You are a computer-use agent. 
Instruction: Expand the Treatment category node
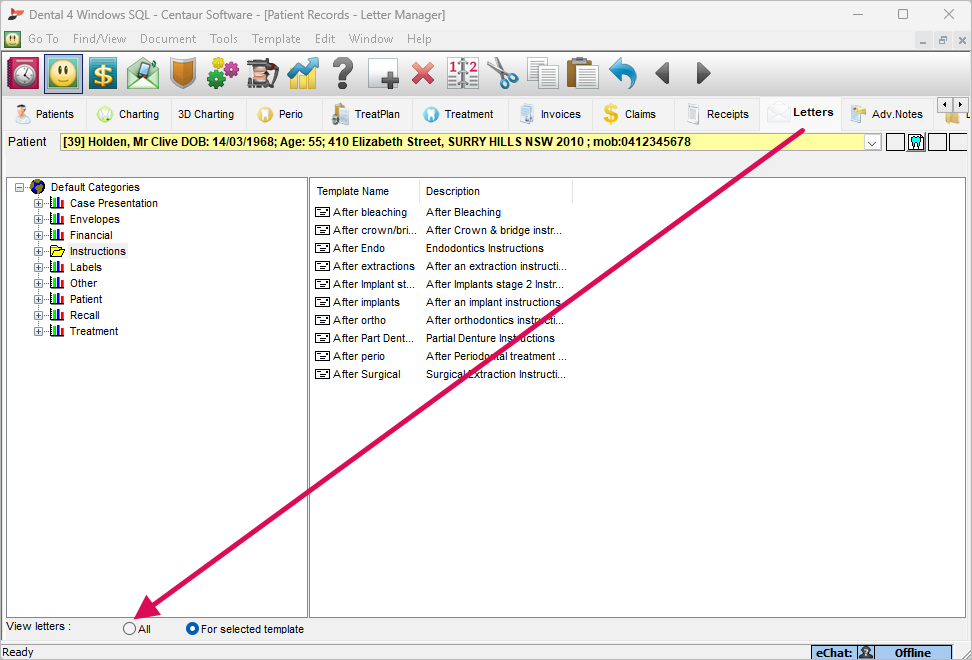[38, 332]
